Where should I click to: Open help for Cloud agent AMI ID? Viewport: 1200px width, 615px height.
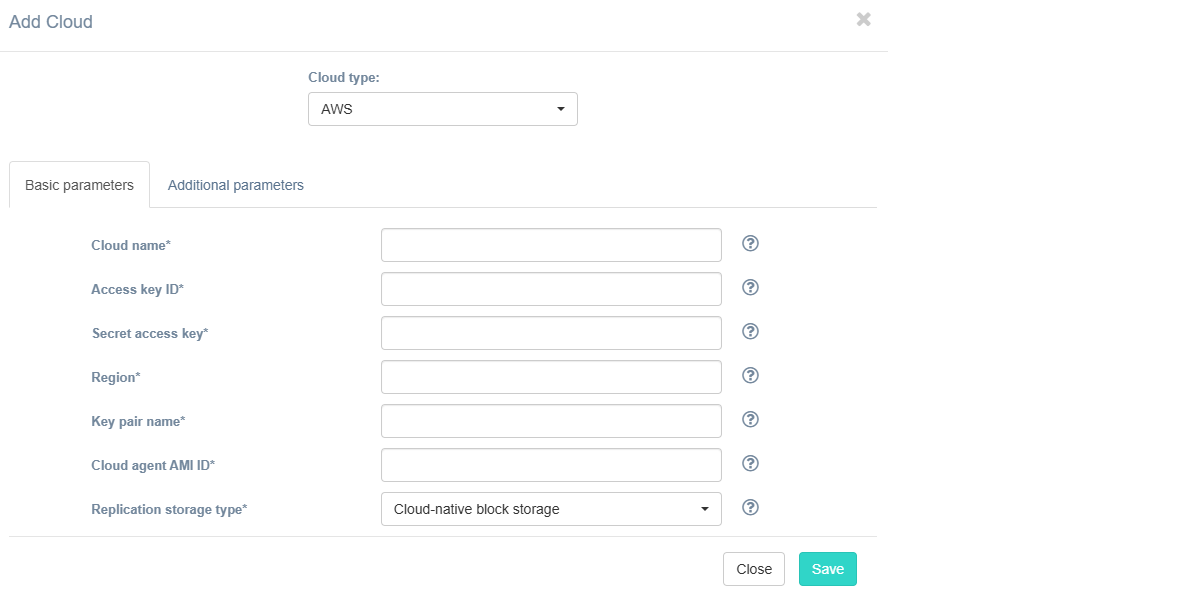[x=751, y=464]
